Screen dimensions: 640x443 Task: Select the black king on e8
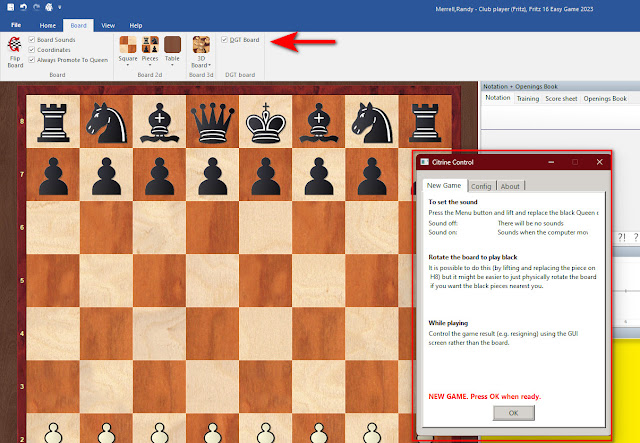(266, 122)
